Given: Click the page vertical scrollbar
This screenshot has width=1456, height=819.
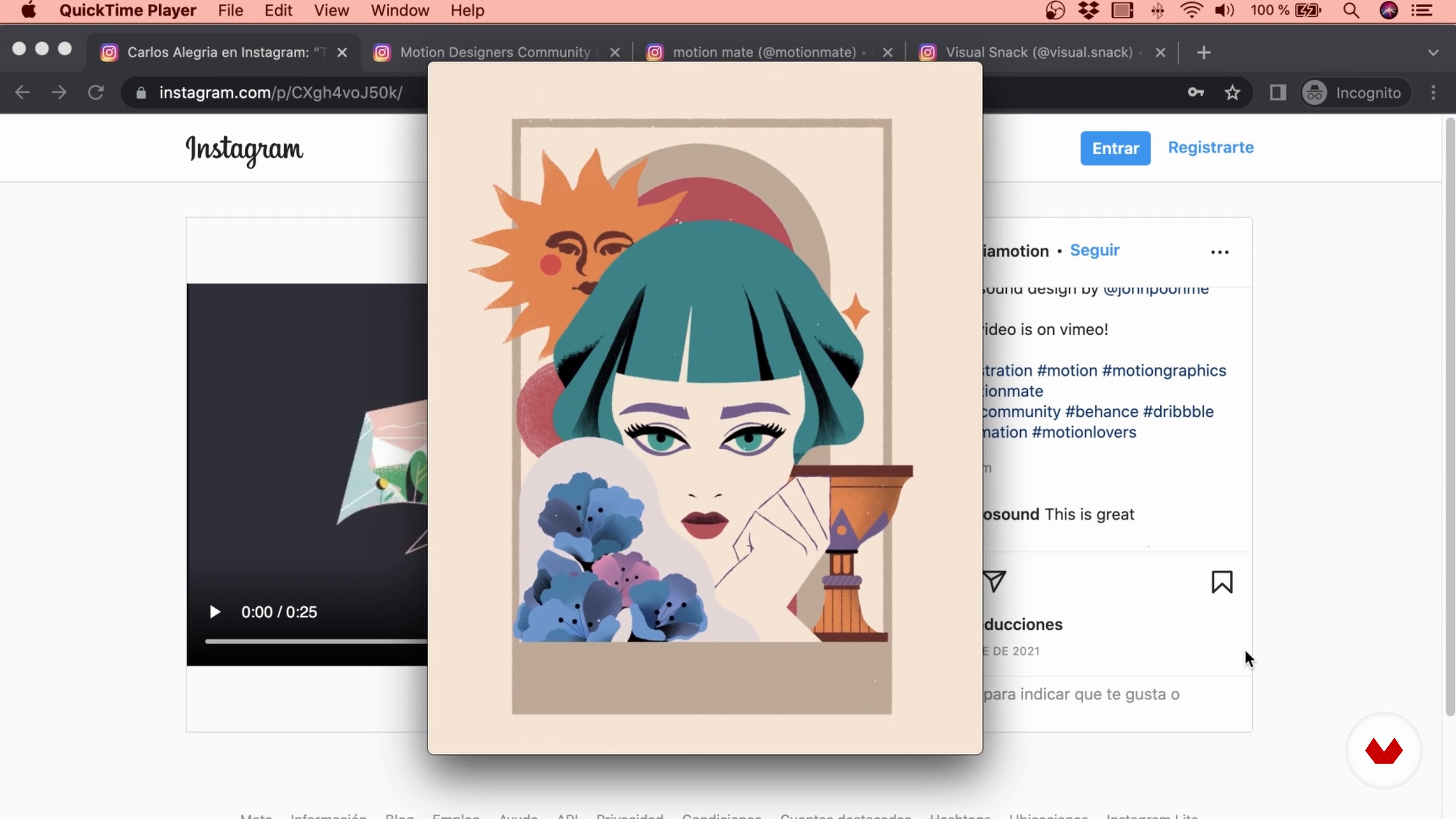Looking at the screenshot, I should 1450,417.
